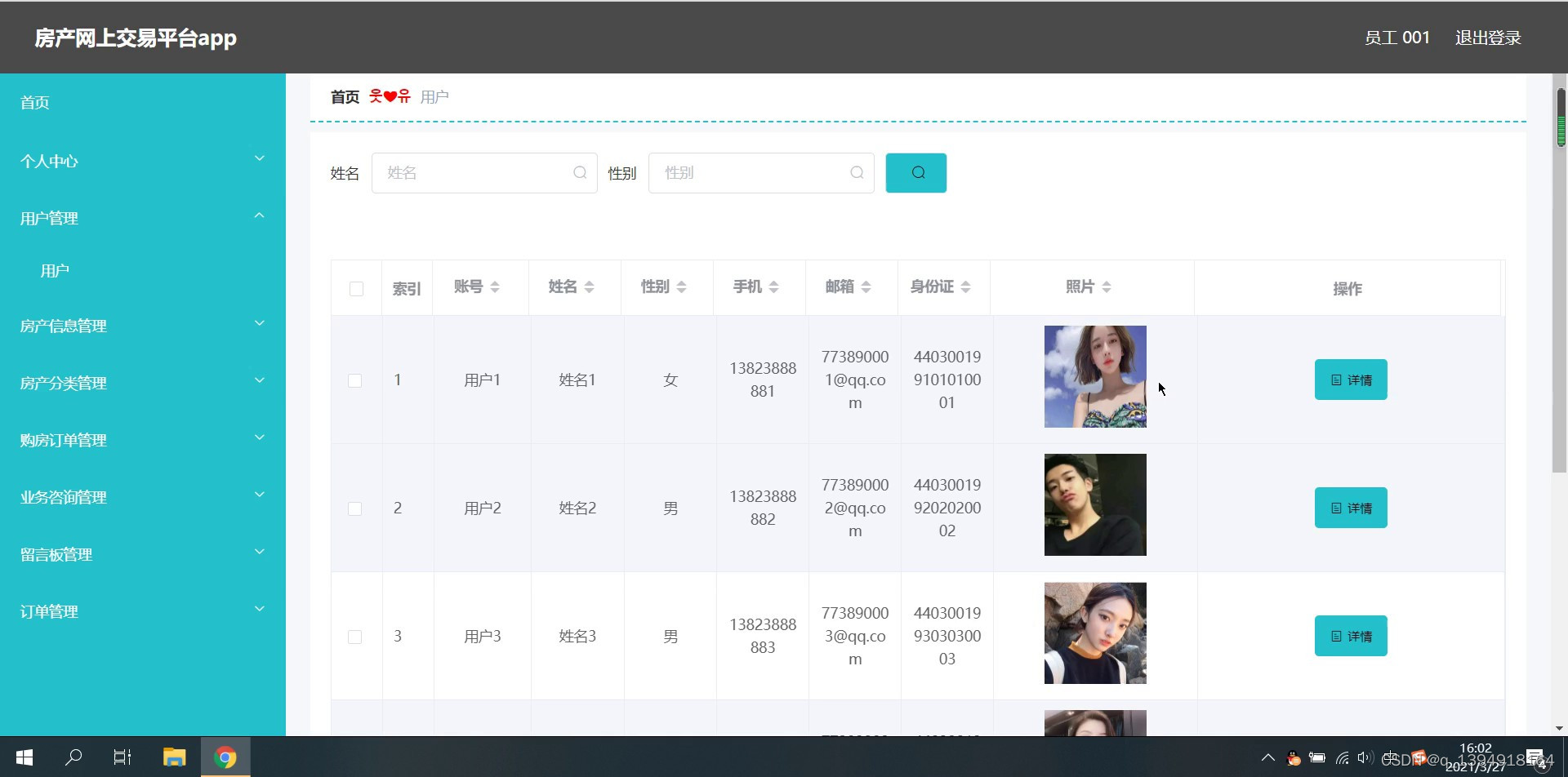Click magnifier icon inside 姓名 field
This screenshot has width=1568, height=777.
pos(580,173)
